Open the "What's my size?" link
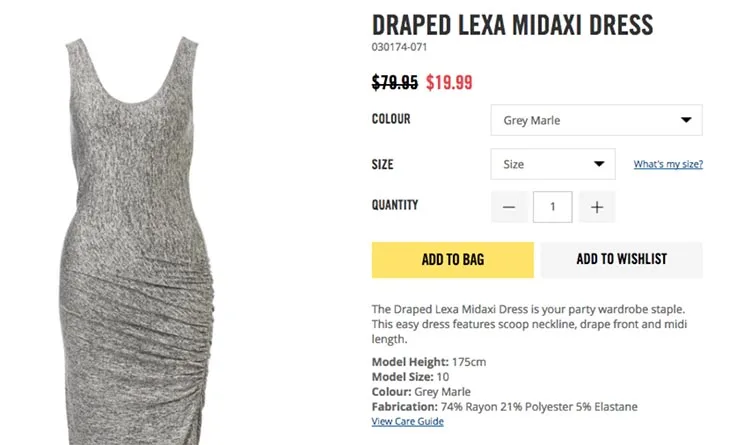The height and width of the screenshot is (445, 750). [668, 164]
